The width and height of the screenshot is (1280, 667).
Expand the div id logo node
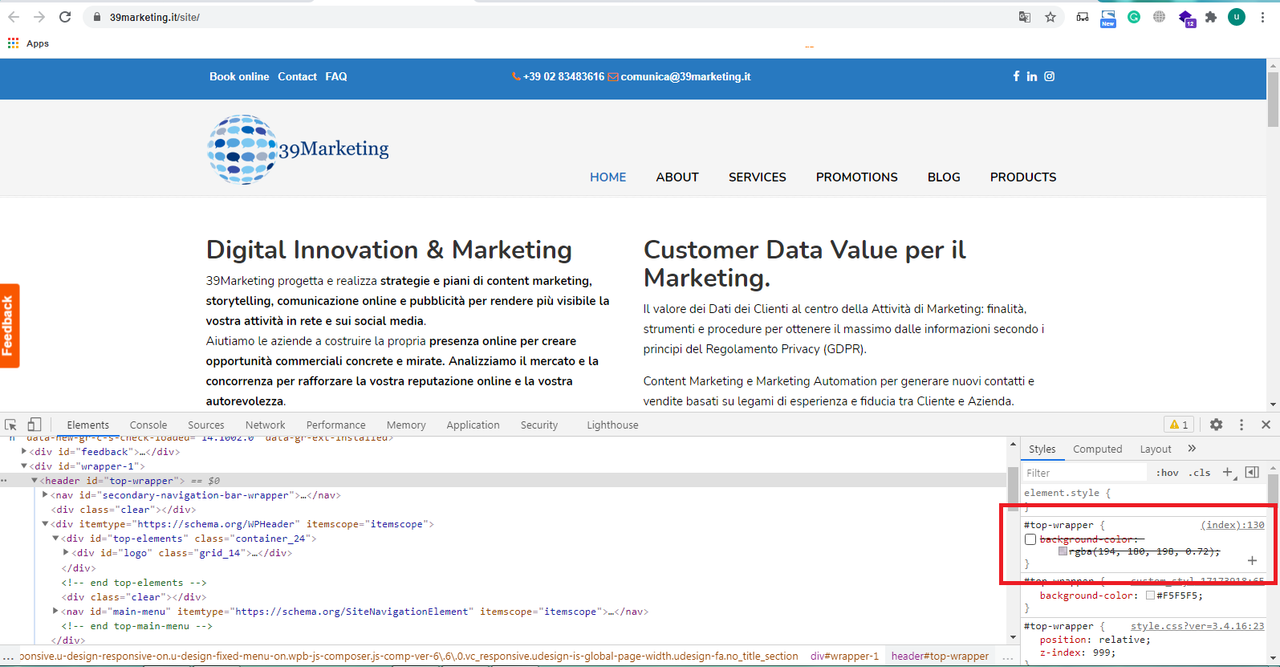click(x=66, y=553)
